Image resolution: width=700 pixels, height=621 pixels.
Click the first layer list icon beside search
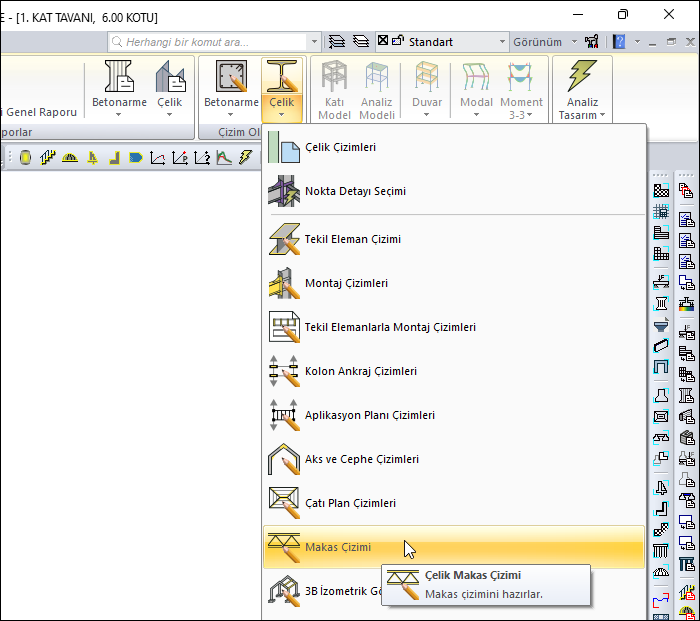pyautogui.click(x=337, y=42)
